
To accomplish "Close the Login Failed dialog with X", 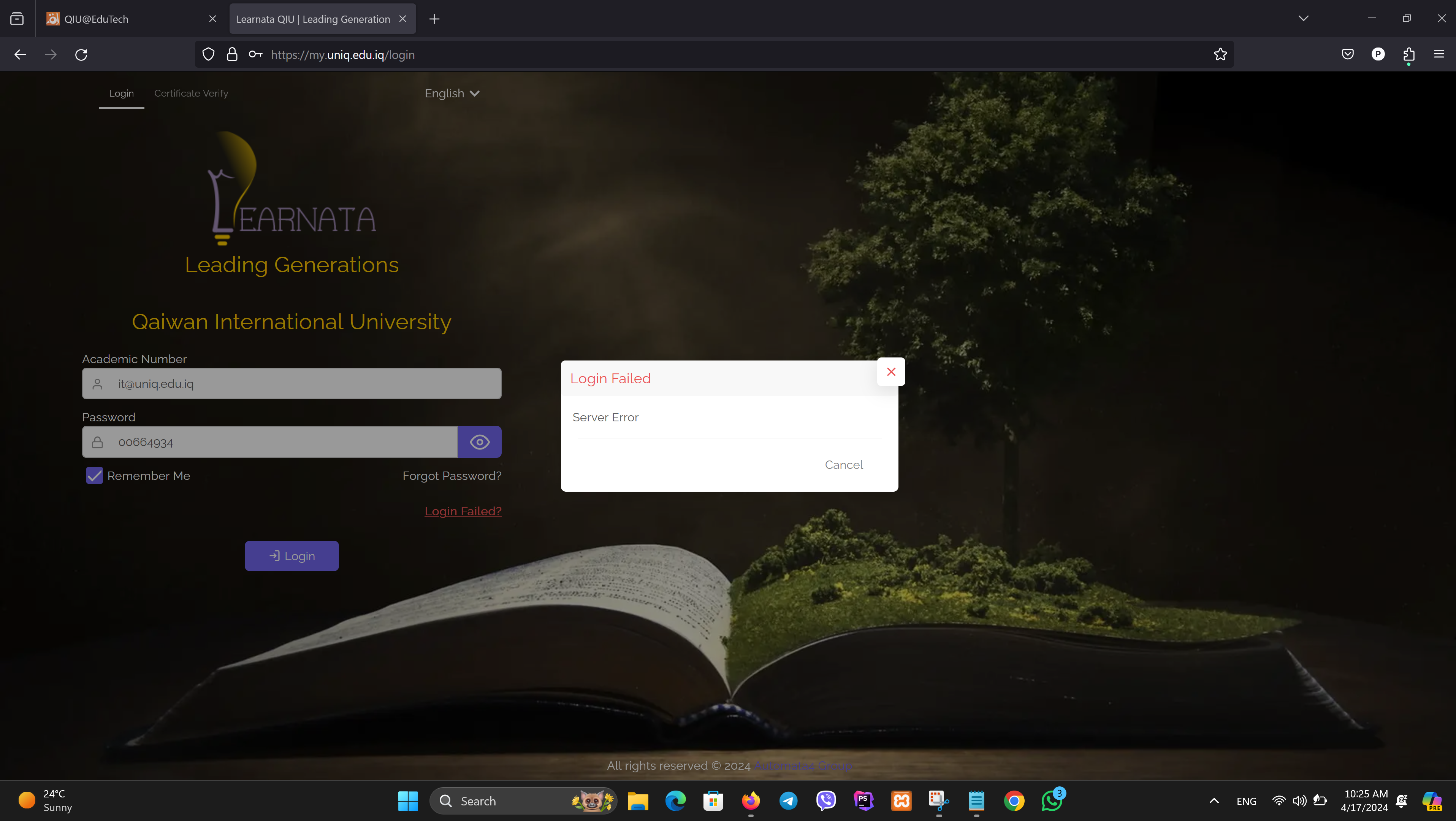I will click(891, 372).
